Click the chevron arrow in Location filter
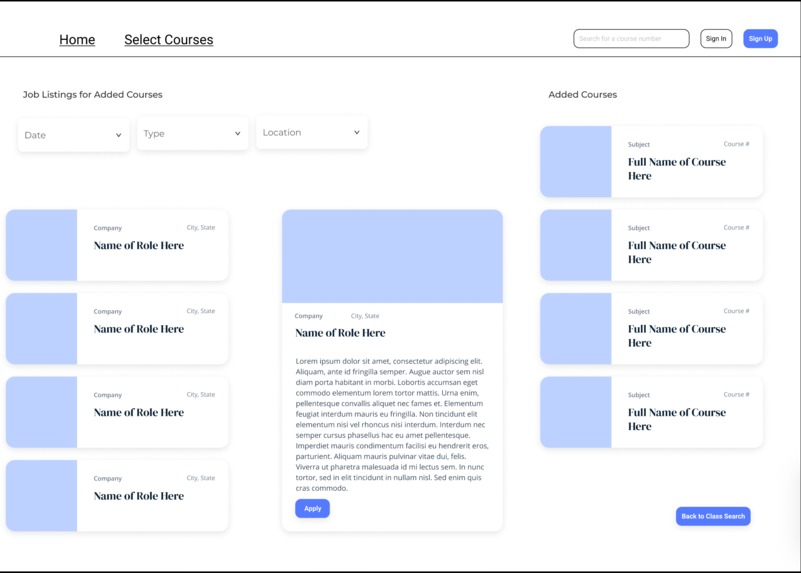Viewport: 801px width, 573px height. tap(357, 132)
